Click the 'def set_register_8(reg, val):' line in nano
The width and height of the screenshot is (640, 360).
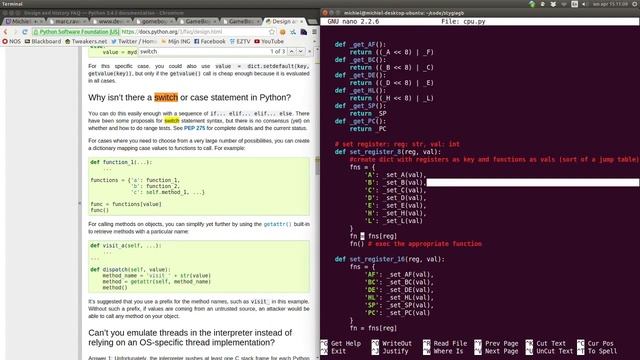pyautogui.click(x=388, y=152)
